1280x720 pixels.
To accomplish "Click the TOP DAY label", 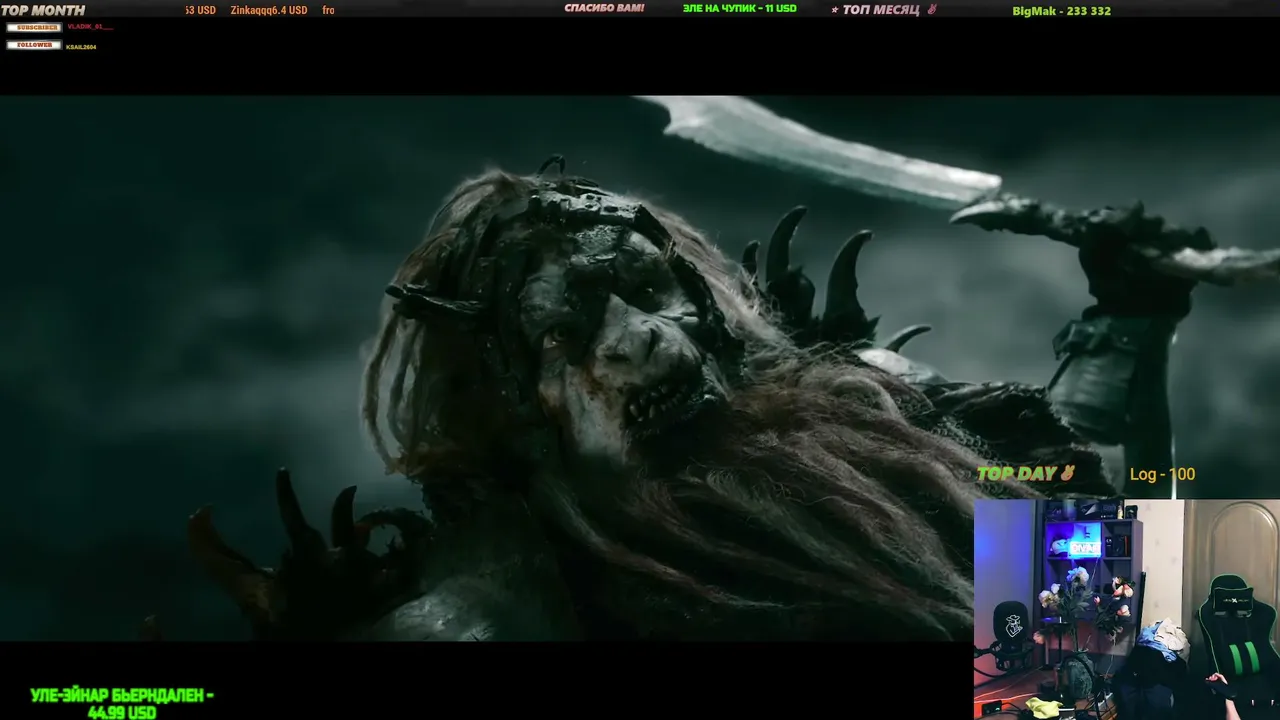I will (x=1017, y=474).
